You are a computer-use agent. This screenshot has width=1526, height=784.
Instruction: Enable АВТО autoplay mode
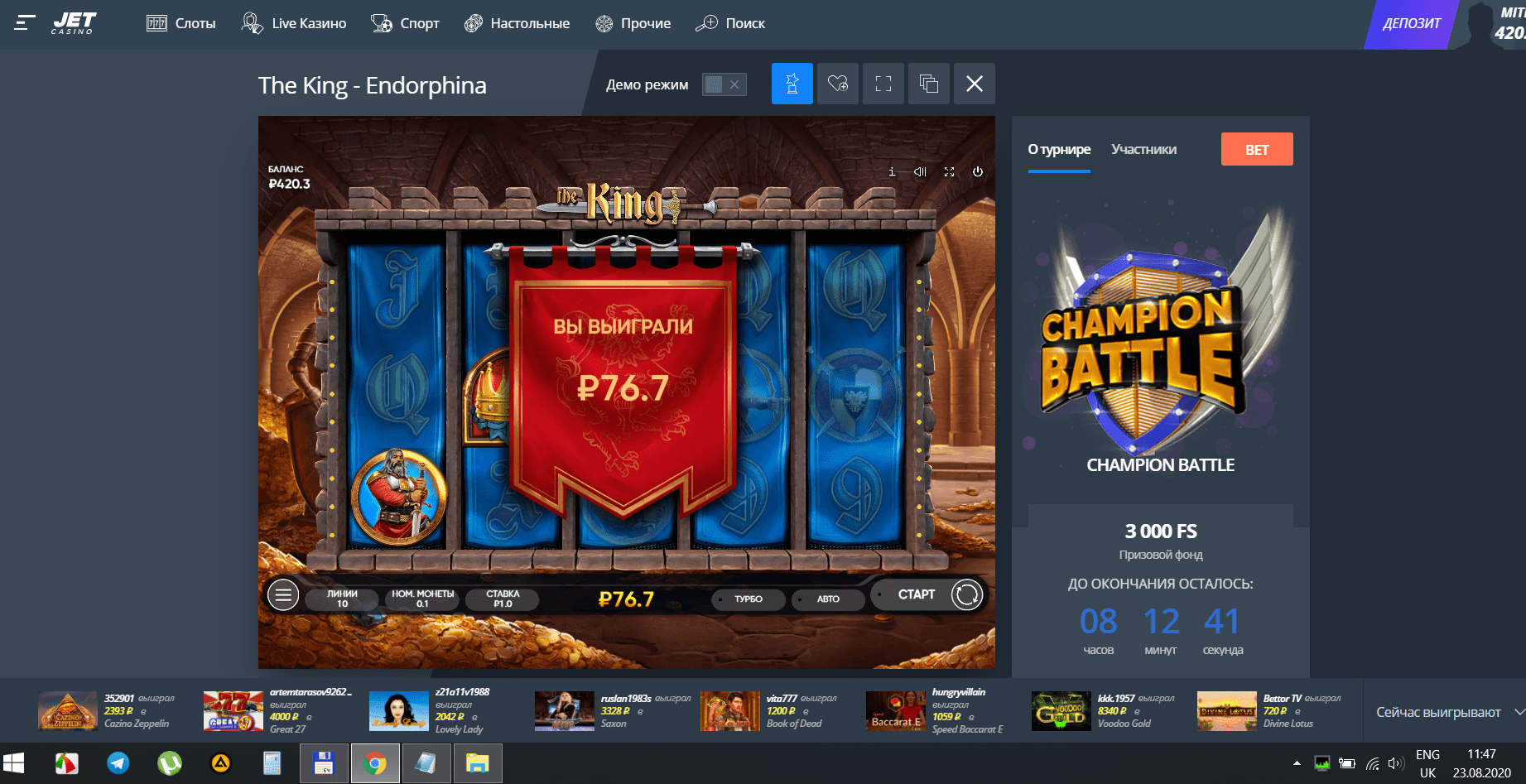[828, 599]
